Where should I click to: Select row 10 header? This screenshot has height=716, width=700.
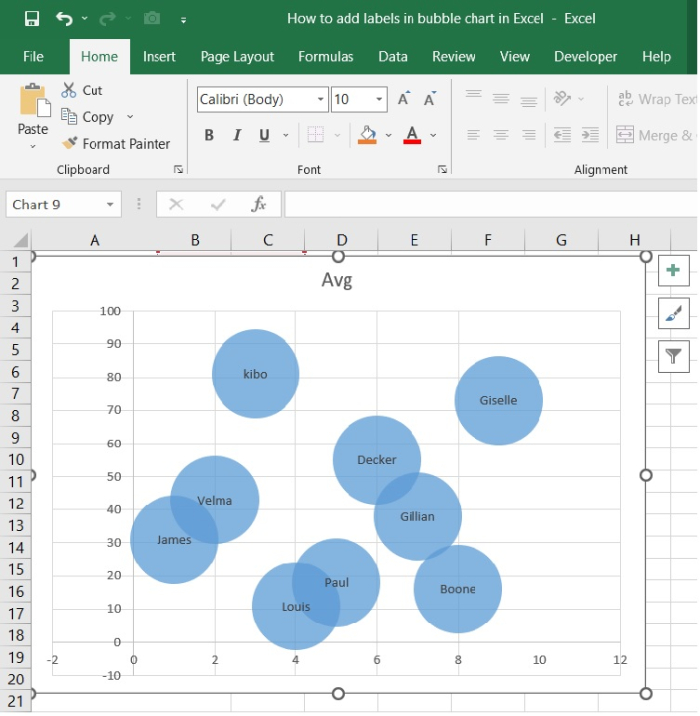coord(16,459)
